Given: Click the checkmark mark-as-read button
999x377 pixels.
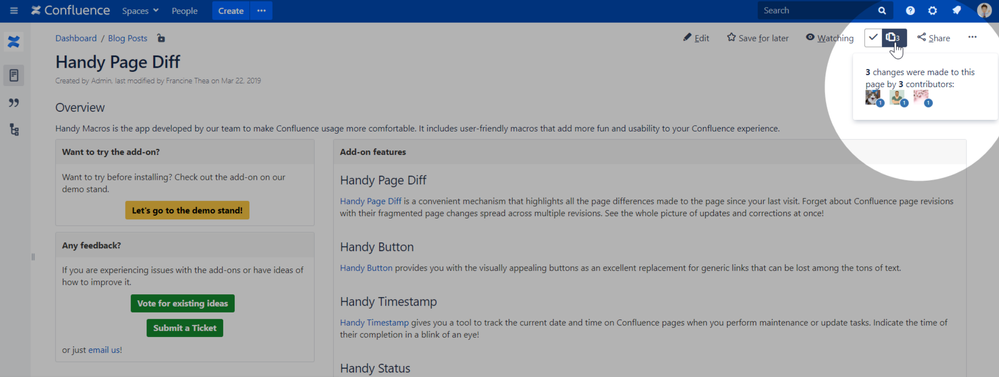Looking at the screenshot, I should [x=873, y=38].
